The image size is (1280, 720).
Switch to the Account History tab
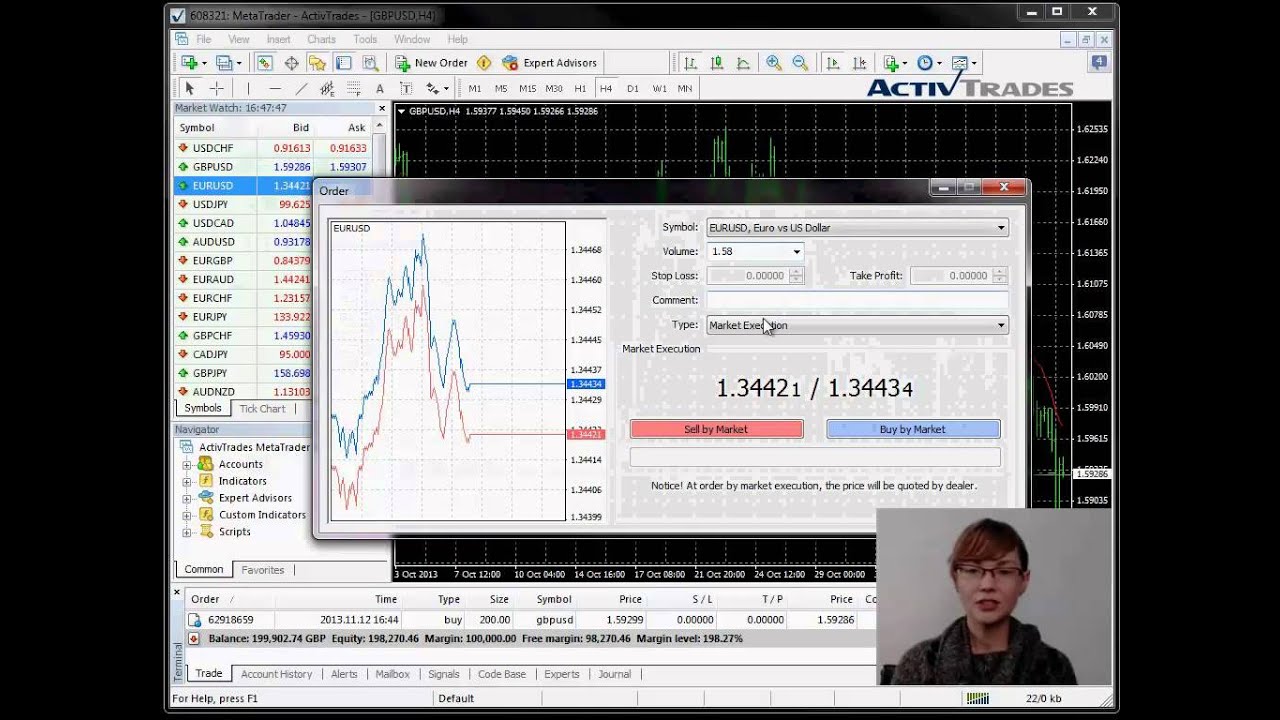[x=276, y=674]
